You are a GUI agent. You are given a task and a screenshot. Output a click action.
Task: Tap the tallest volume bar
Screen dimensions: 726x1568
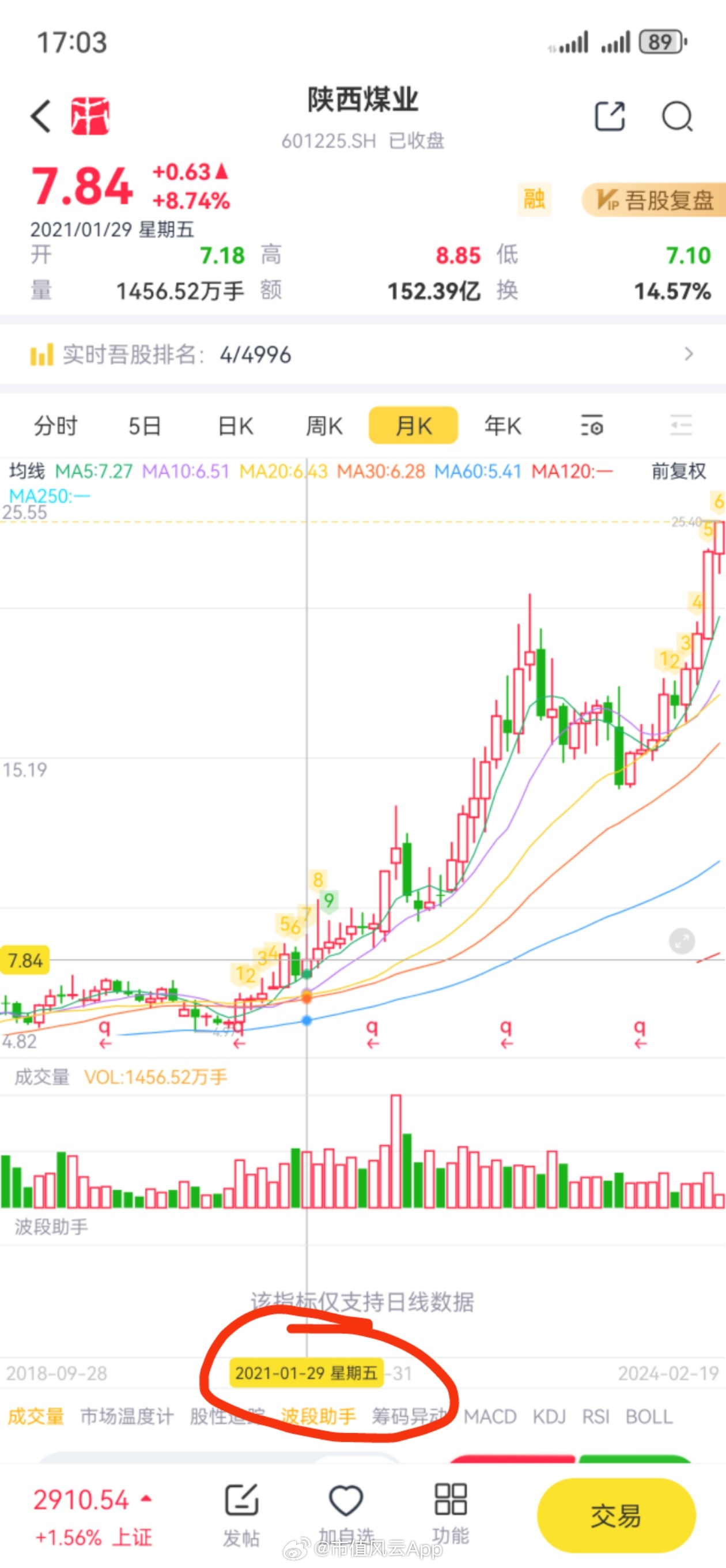click(x=396, y=1152)
